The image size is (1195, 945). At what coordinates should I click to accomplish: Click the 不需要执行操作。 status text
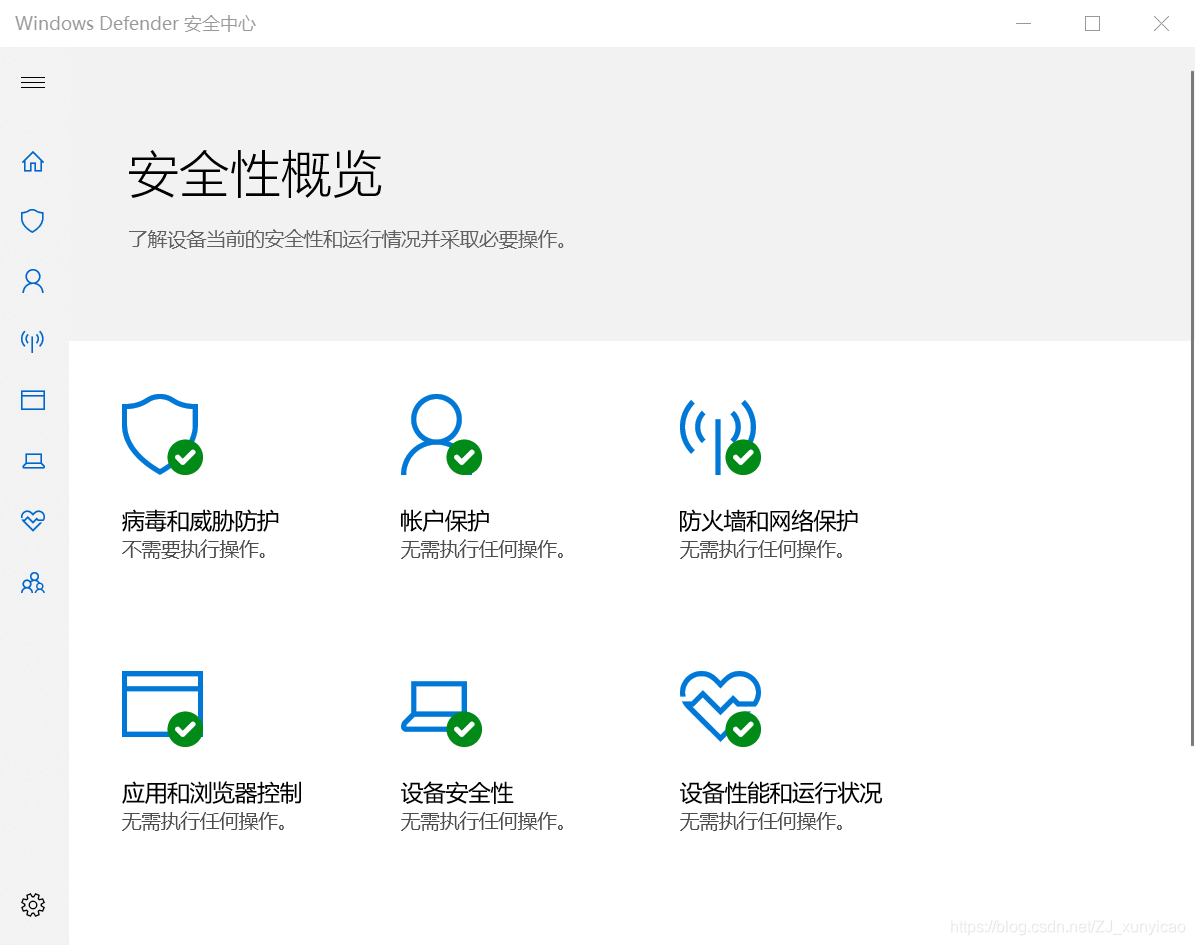tap(195, 549)
